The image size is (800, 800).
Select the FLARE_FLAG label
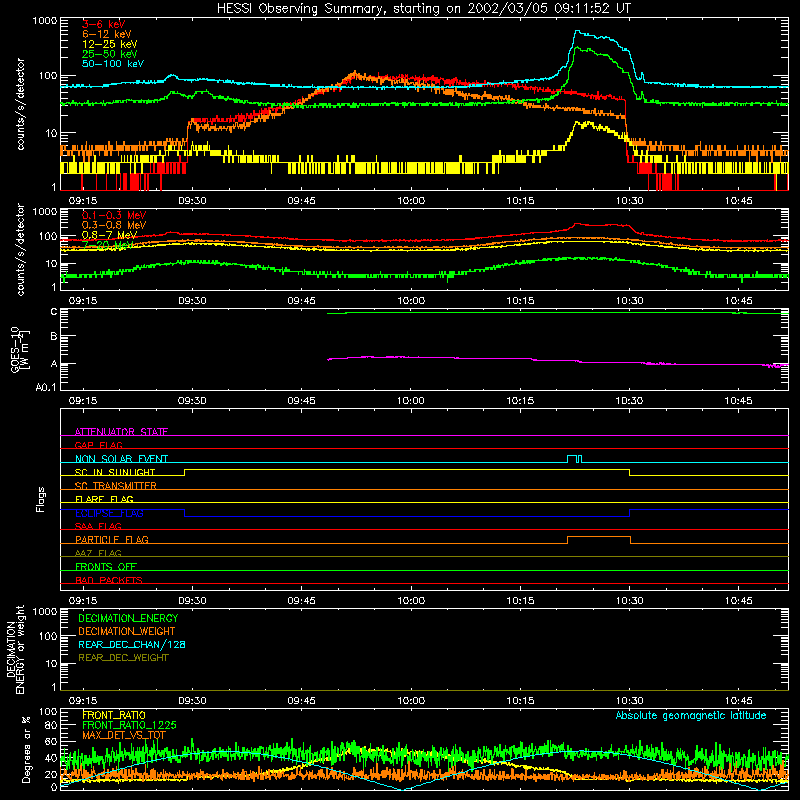[104, 499]
